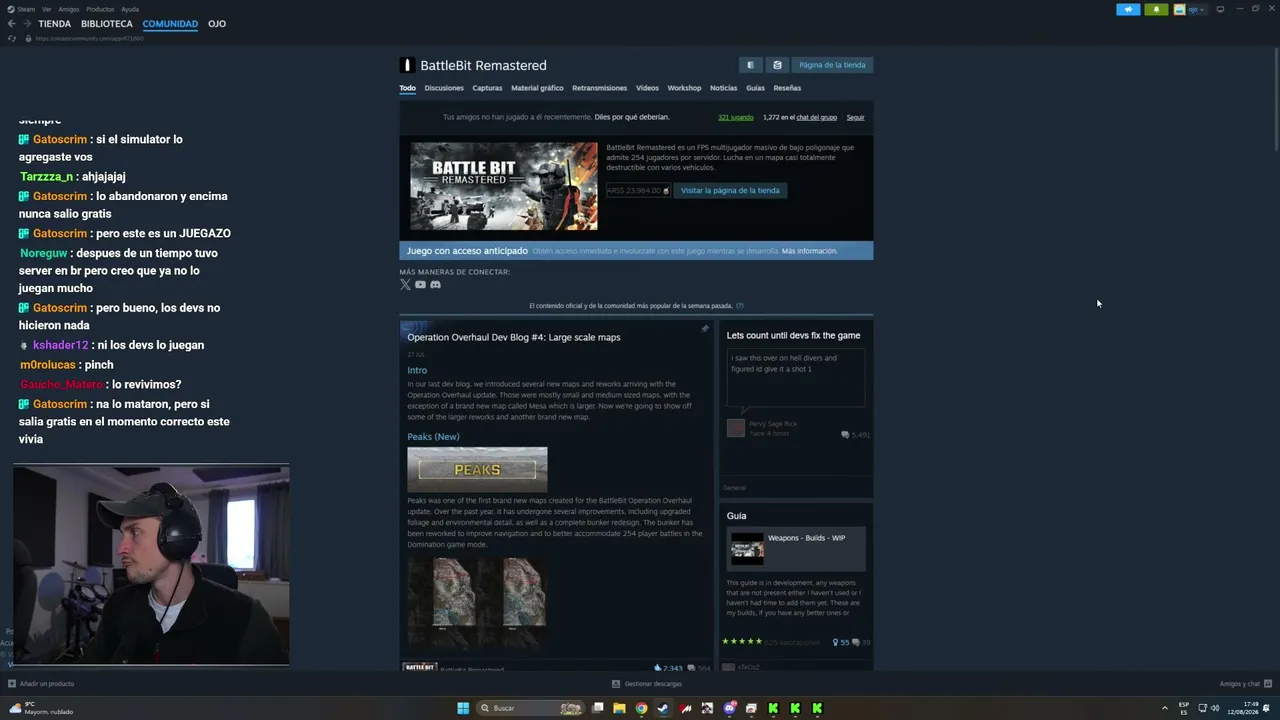Click the Steam taskbar icon

663,708
